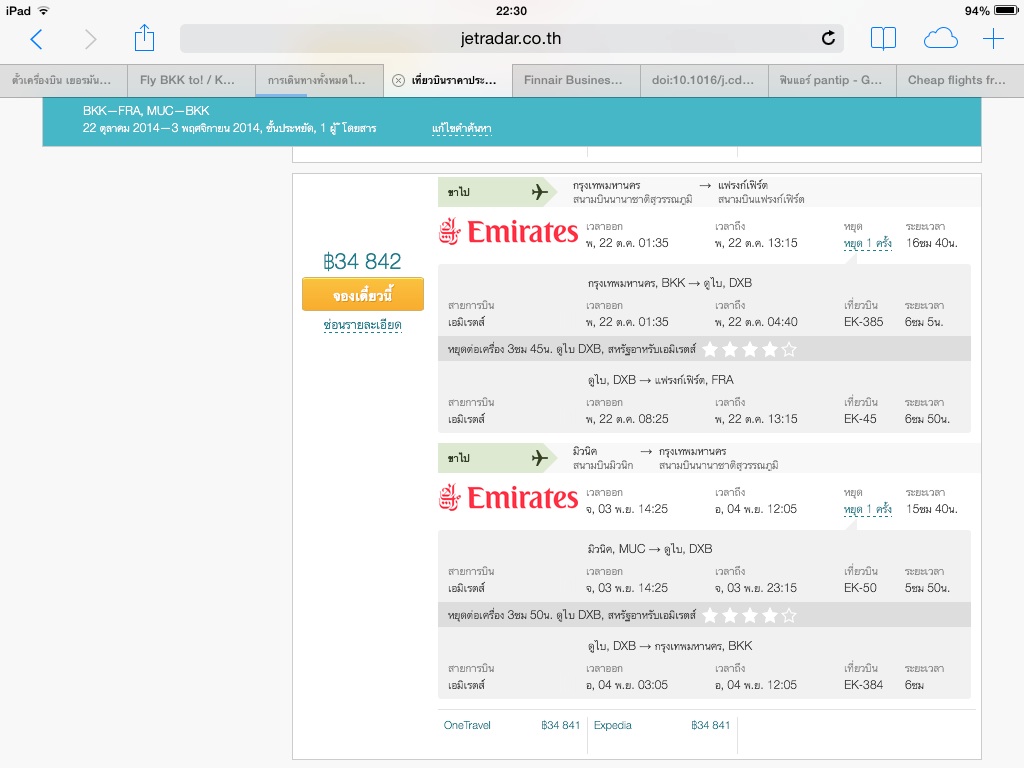Open iCloud tabs cloud icon
The image size is (1024, 768).
click(x=940, y=39)
